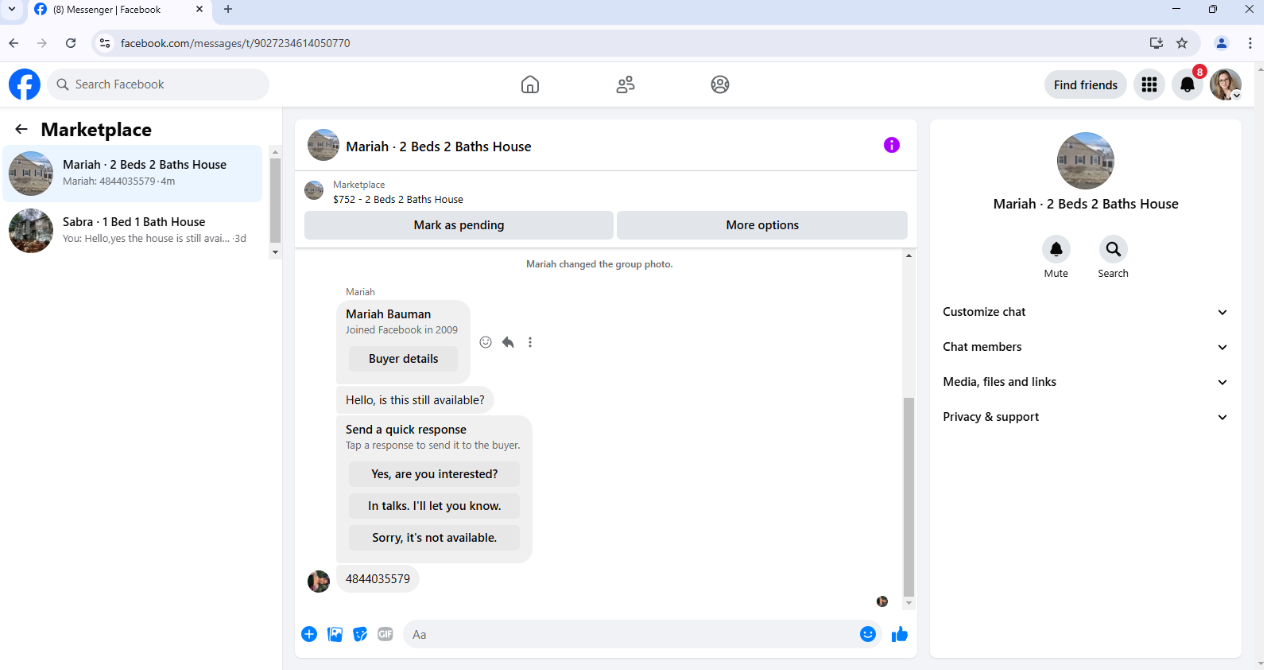Open the Home feed icon
Screen dimensions: 1264x670
click(530, 85)
